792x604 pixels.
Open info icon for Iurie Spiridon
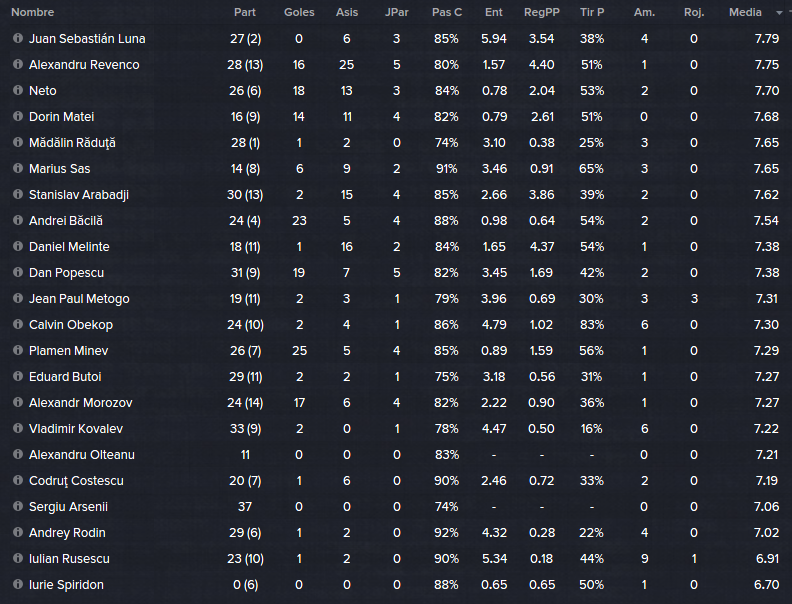tap(18, 585)
